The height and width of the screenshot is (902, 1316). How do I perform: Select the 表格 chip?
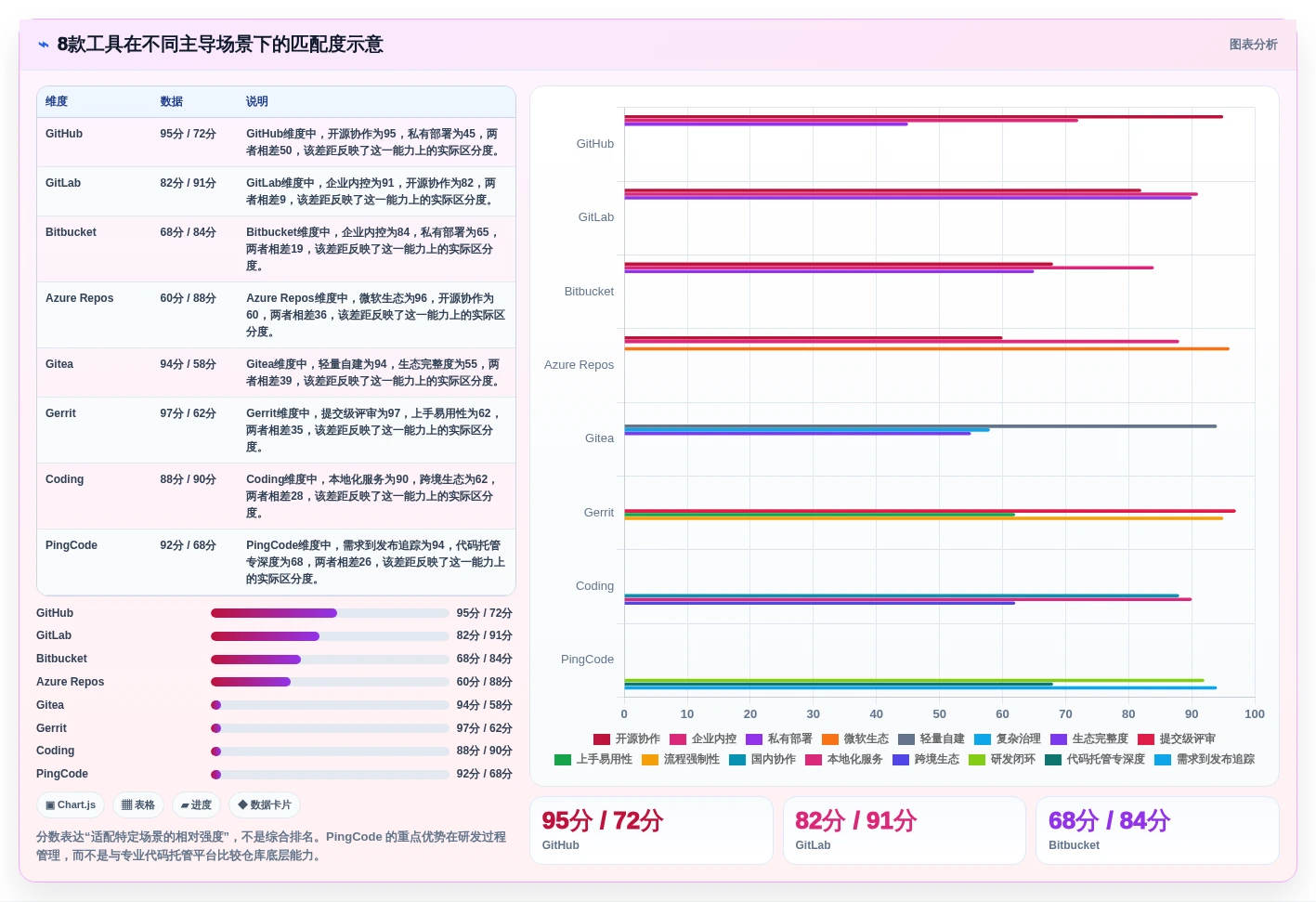click(x=138, y=805)
